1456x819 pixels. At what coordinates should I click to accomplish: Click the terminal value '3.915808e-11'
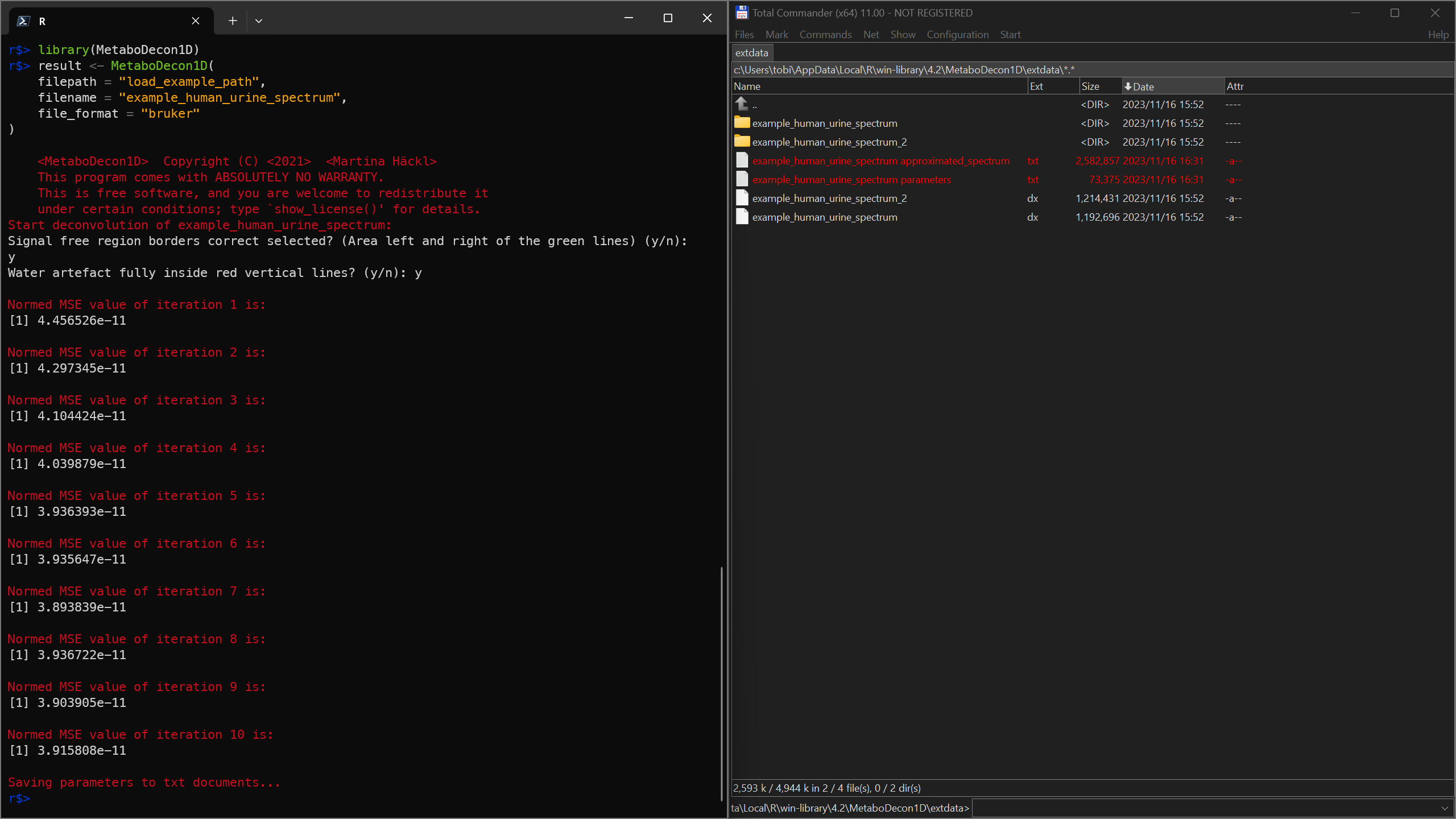(81, 751)
